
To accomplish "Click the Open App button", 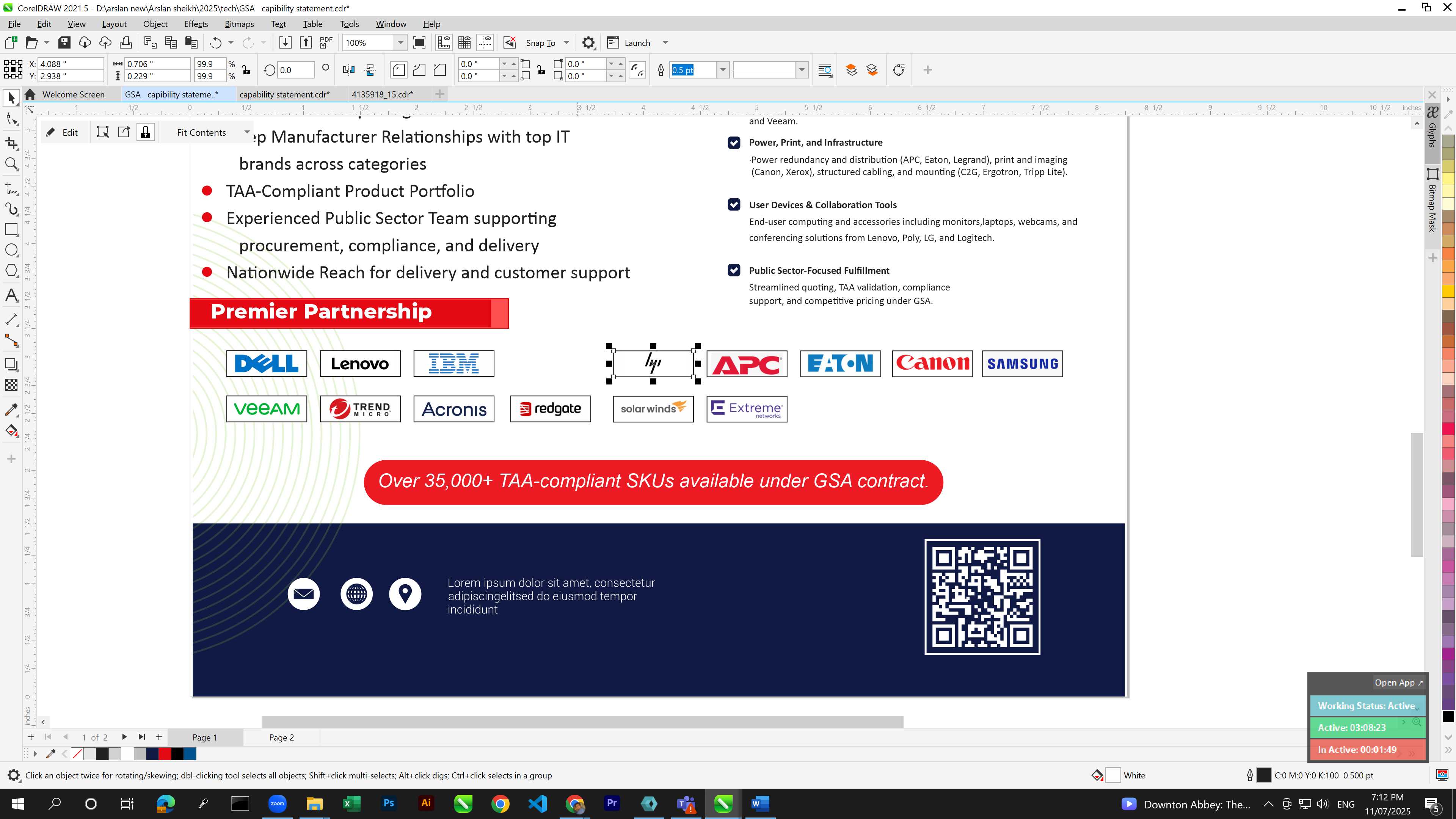I will tap(1398, 682).
